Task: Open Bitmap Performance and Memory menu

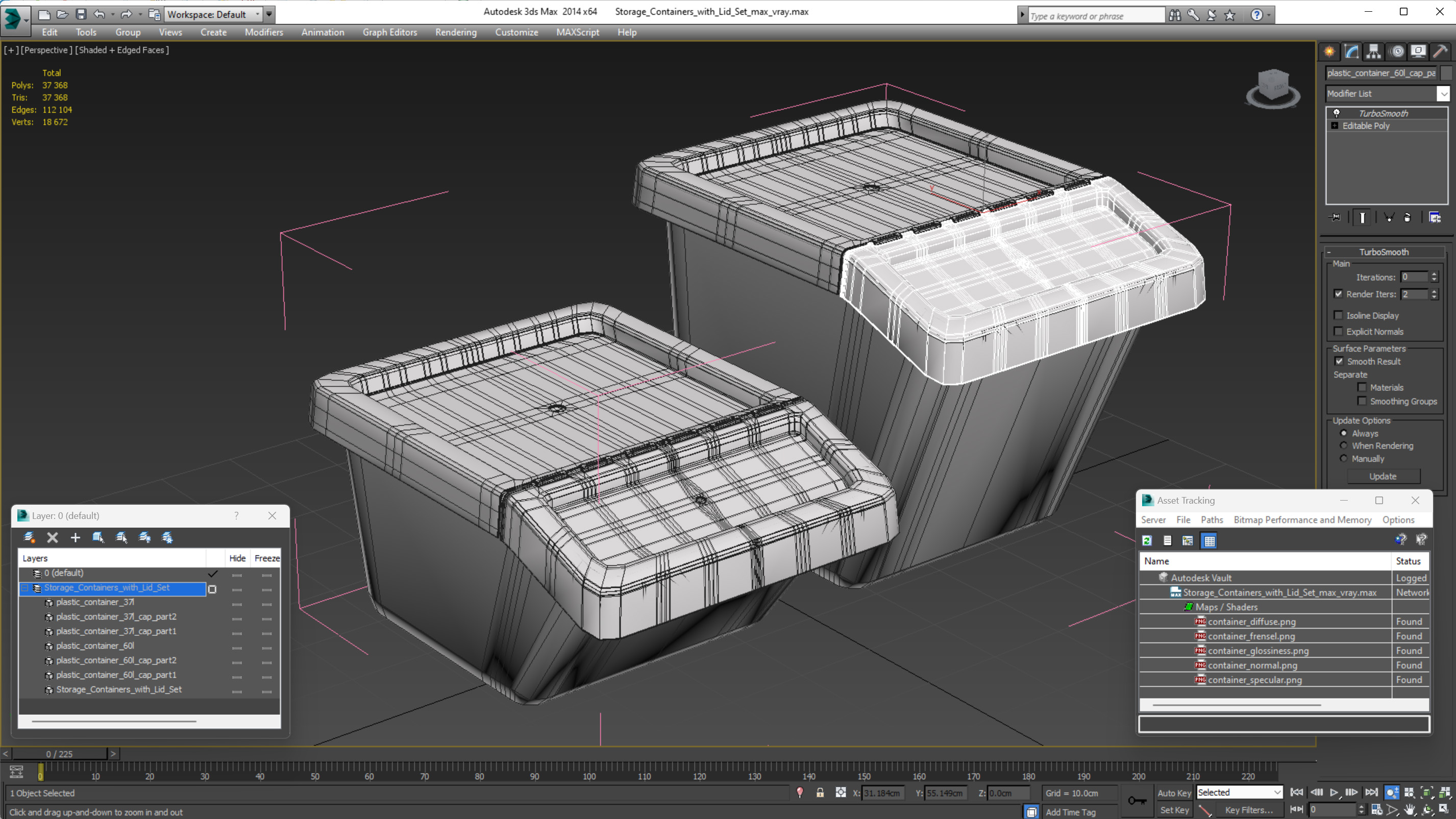Action: (x=1302, y=519)
